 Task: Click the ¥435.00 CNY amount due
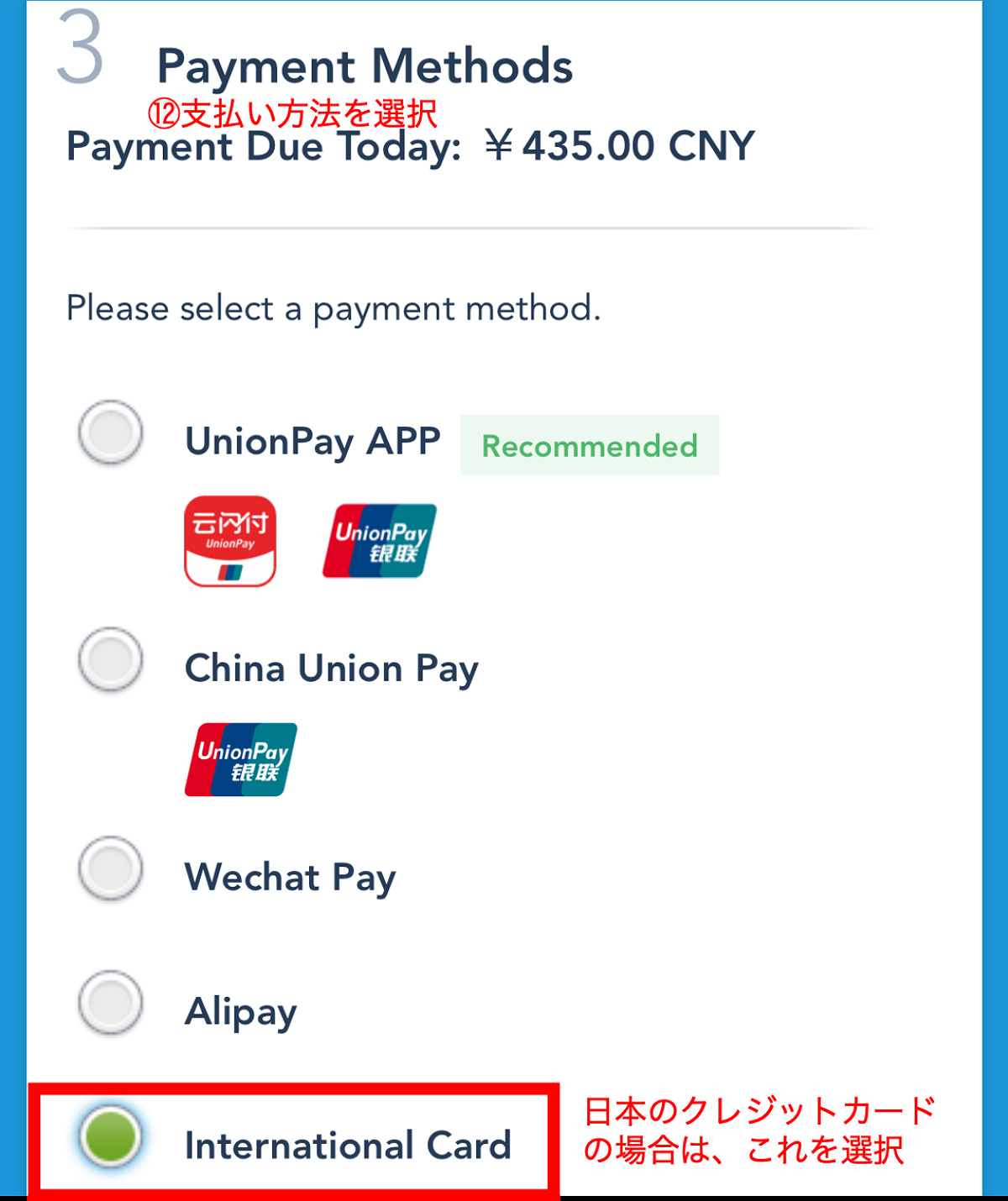coord(620,146)
